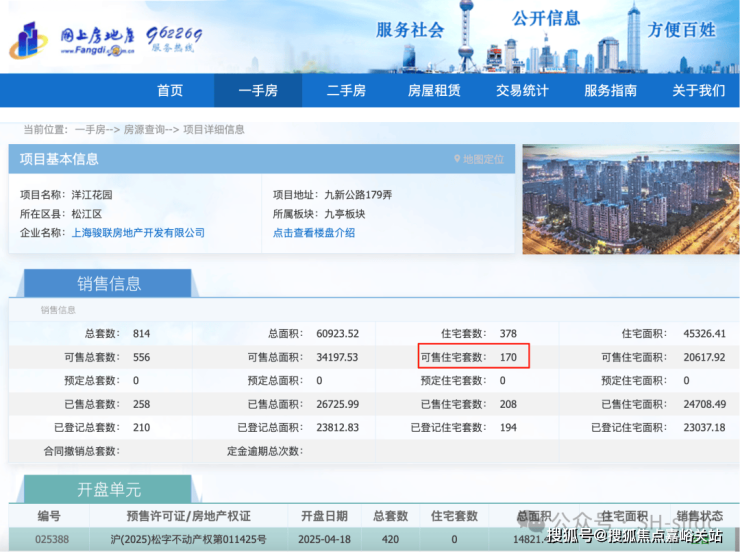Switch to the 开盘单元 tab
This screenshot has width=740, height=552.
(x=109, y=489)
